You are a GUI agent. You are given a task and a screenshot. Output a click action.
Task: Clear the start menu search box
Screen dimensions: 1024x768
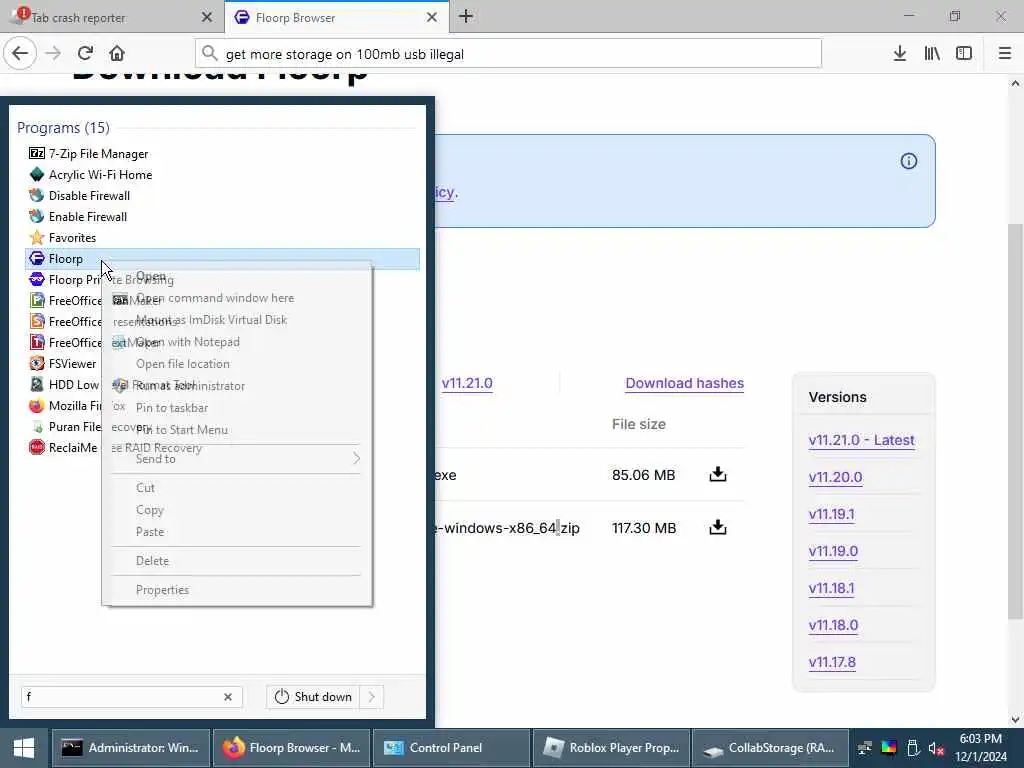228,697
